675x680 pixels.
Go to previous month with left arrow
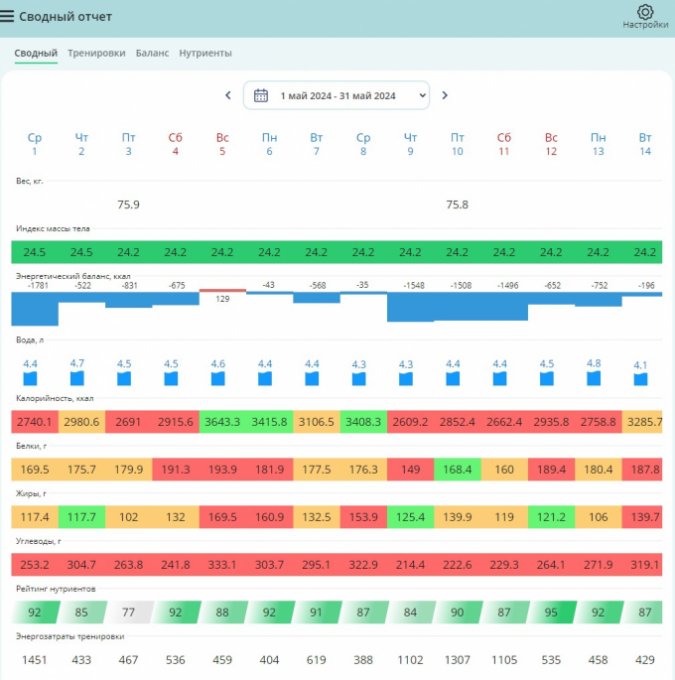[228, 95]
